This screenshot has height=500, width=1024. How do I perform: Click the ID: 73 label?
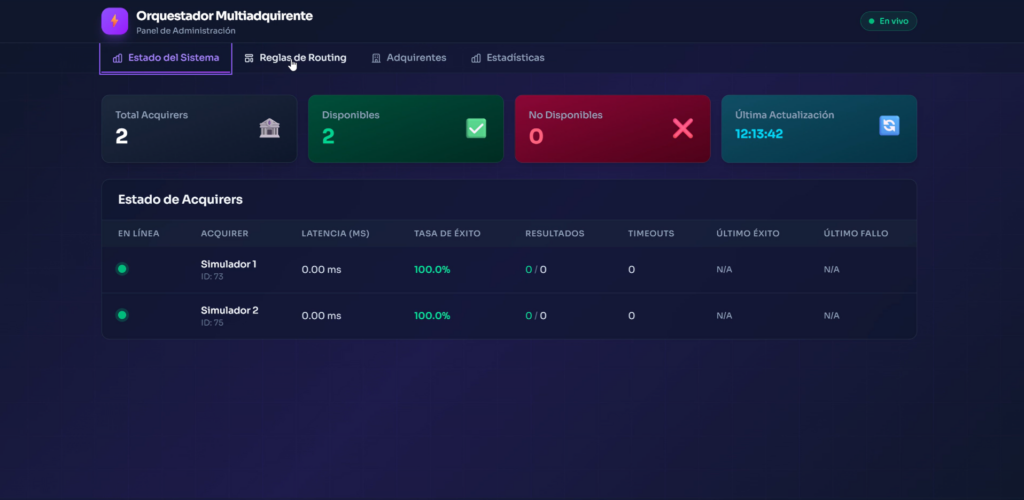(x=212, y=277)
